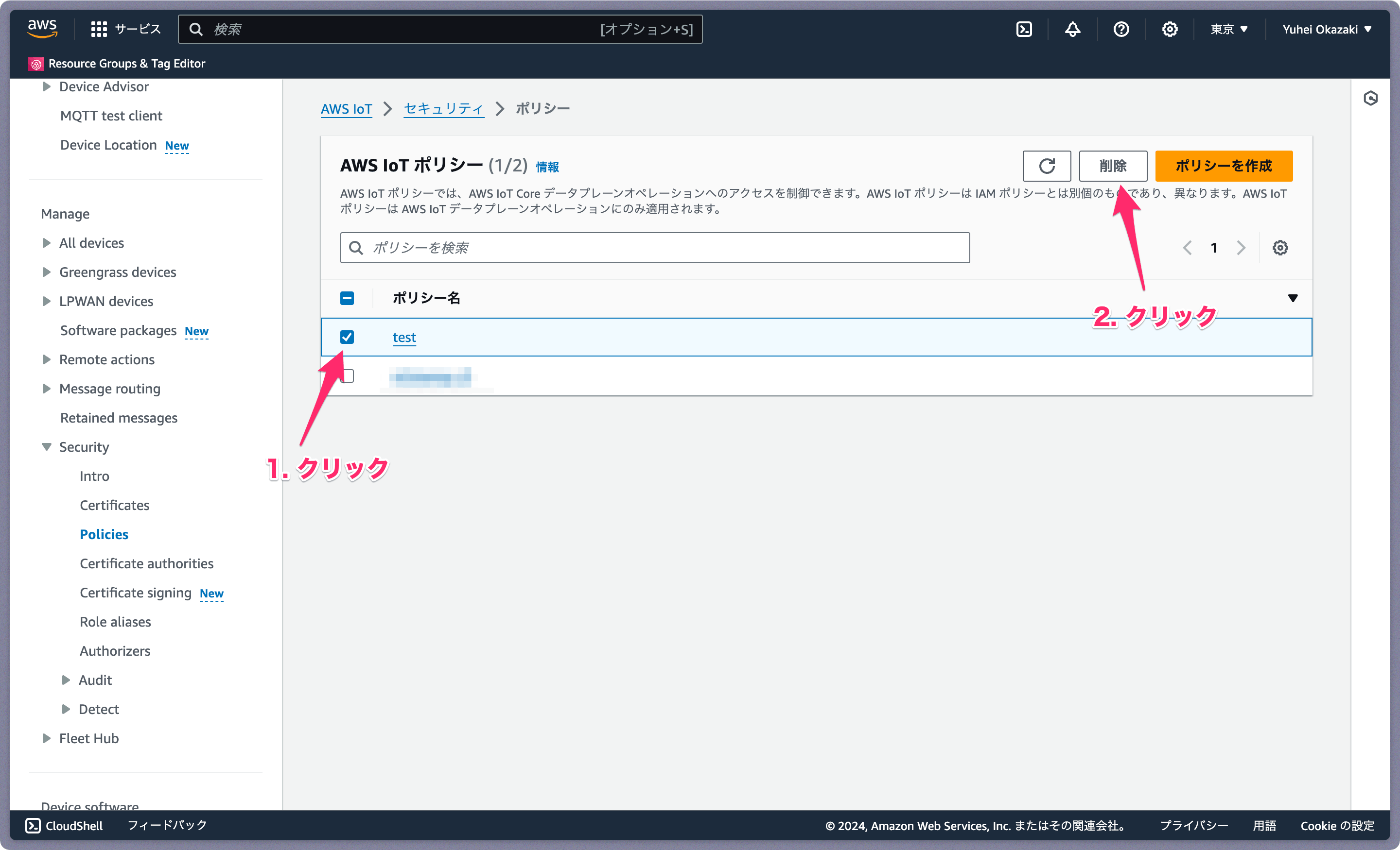Open Authorizers page

115,651
